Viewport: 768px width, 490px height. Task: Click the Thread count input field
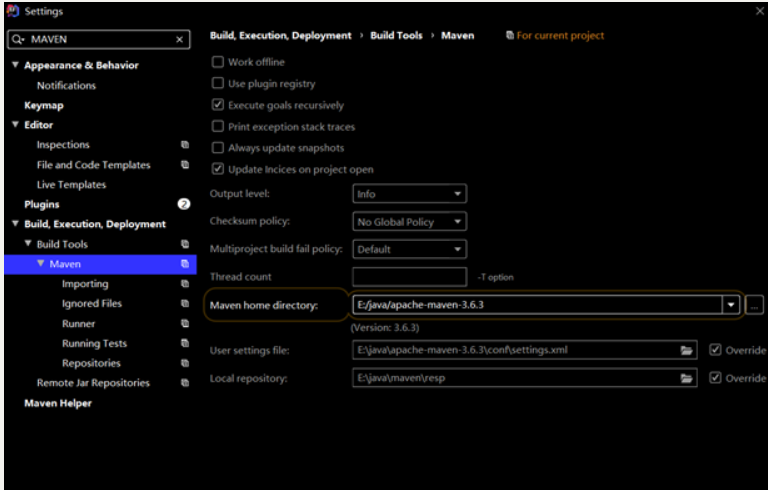click(x=409, y=277)
